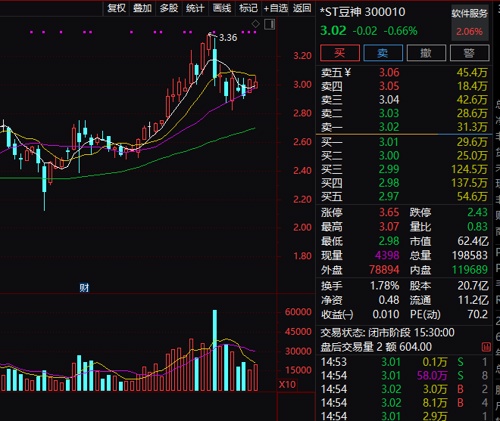The image size is (500, 421).
Task: Open 软件服务 sector box
Action: click(470, 23)
